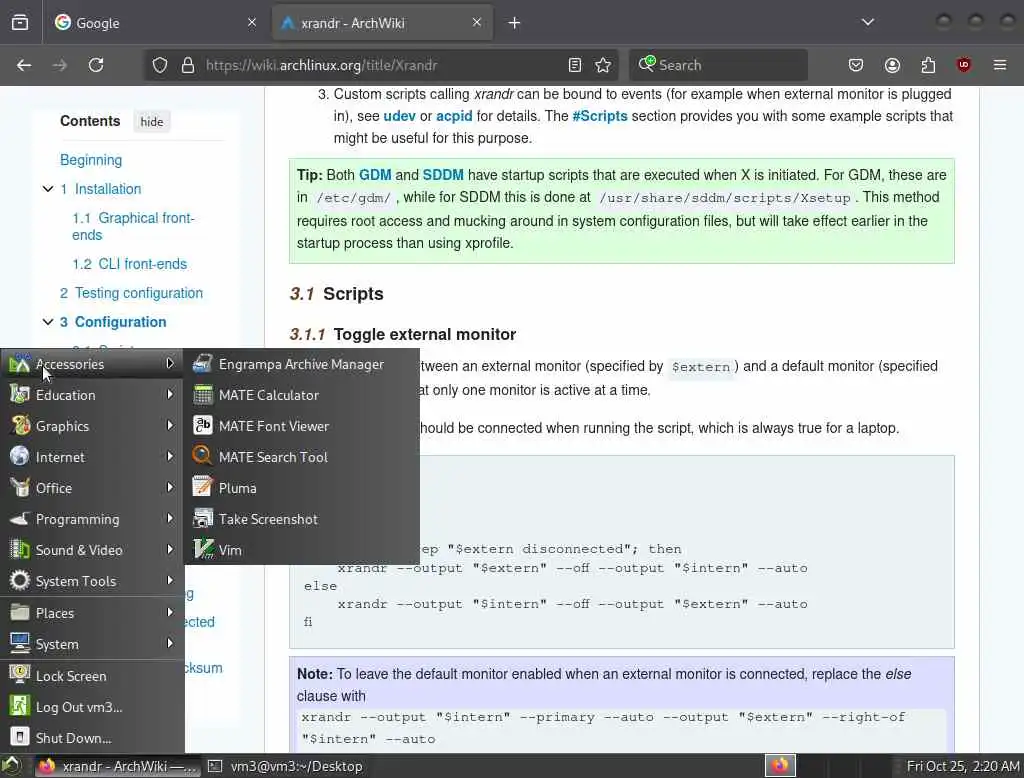This screenshot has width=1024, height=778.
Task: Click the panel clock Fri Oct 25
Action: pyautogui.click(x=963, y=766)
